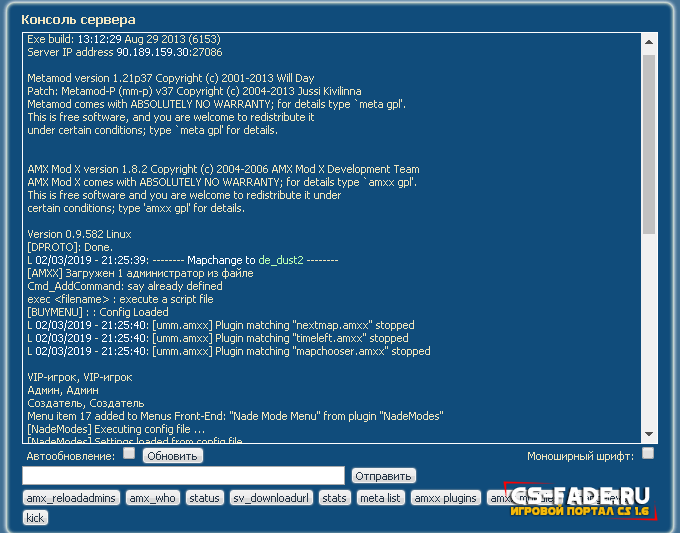Click the '[NadeModes] Executing config file' line
Screen dimensions: 680x533
tap(116, 430)
